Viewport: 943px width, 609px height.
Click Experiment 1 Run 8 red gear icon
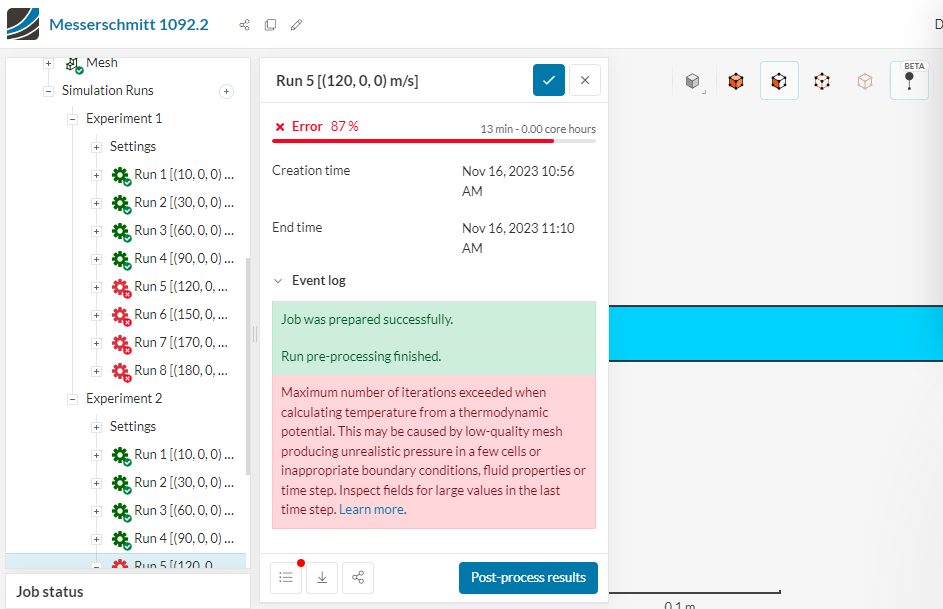(x=121, y=372)
